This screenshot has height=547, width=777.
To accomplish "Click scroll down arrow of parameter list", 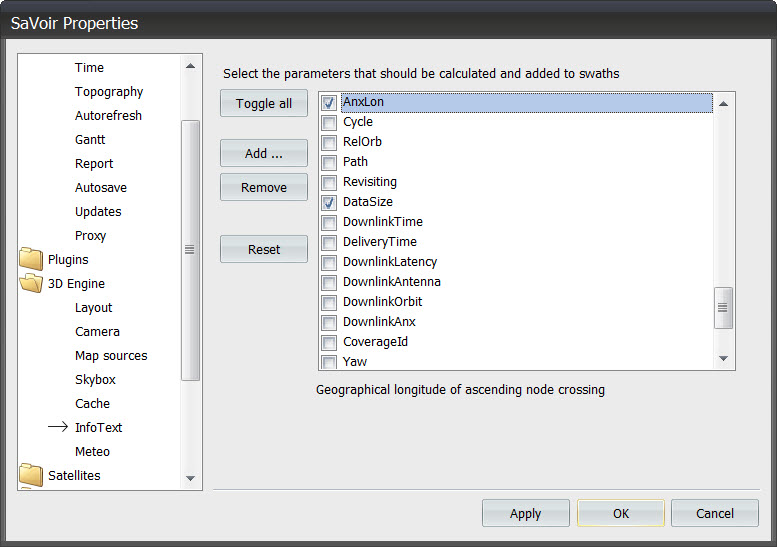I will pos(724,359).
